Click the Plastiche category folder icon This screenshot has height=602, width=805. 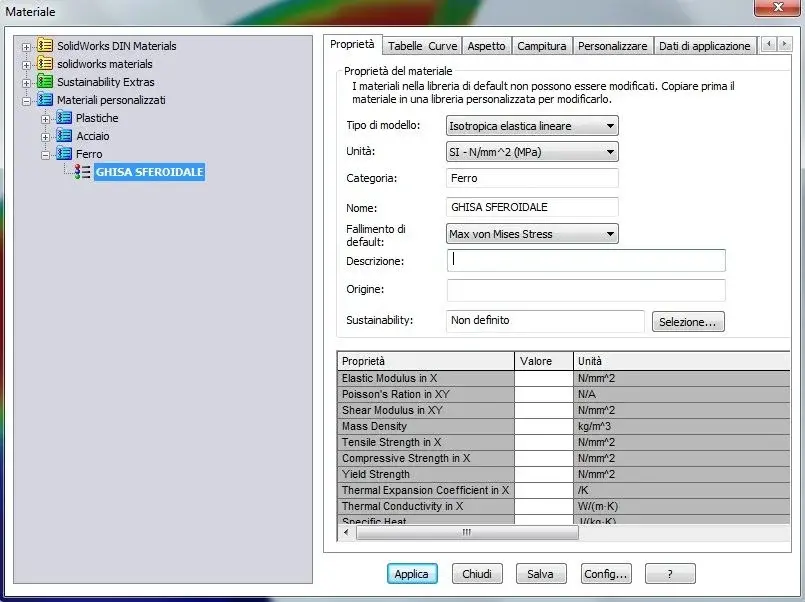point(64,118)
